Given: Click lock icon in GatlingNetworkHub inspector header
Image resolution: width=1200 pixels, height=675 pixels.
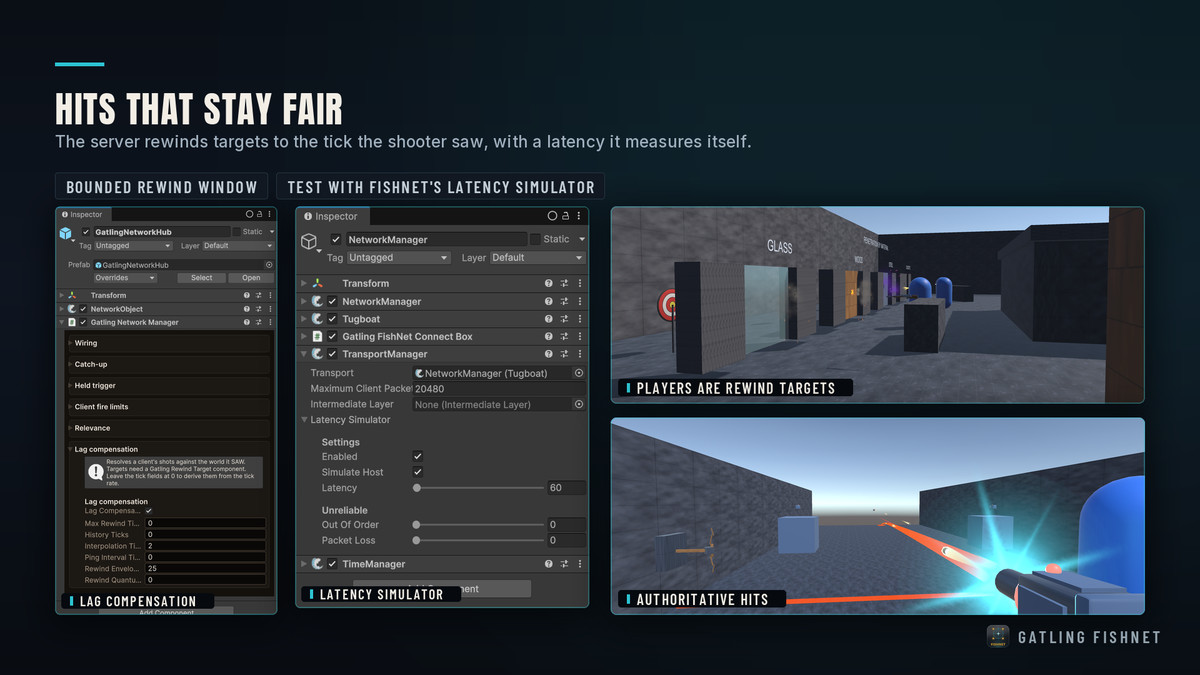Looking at the screenshot, I should [259, 214].
